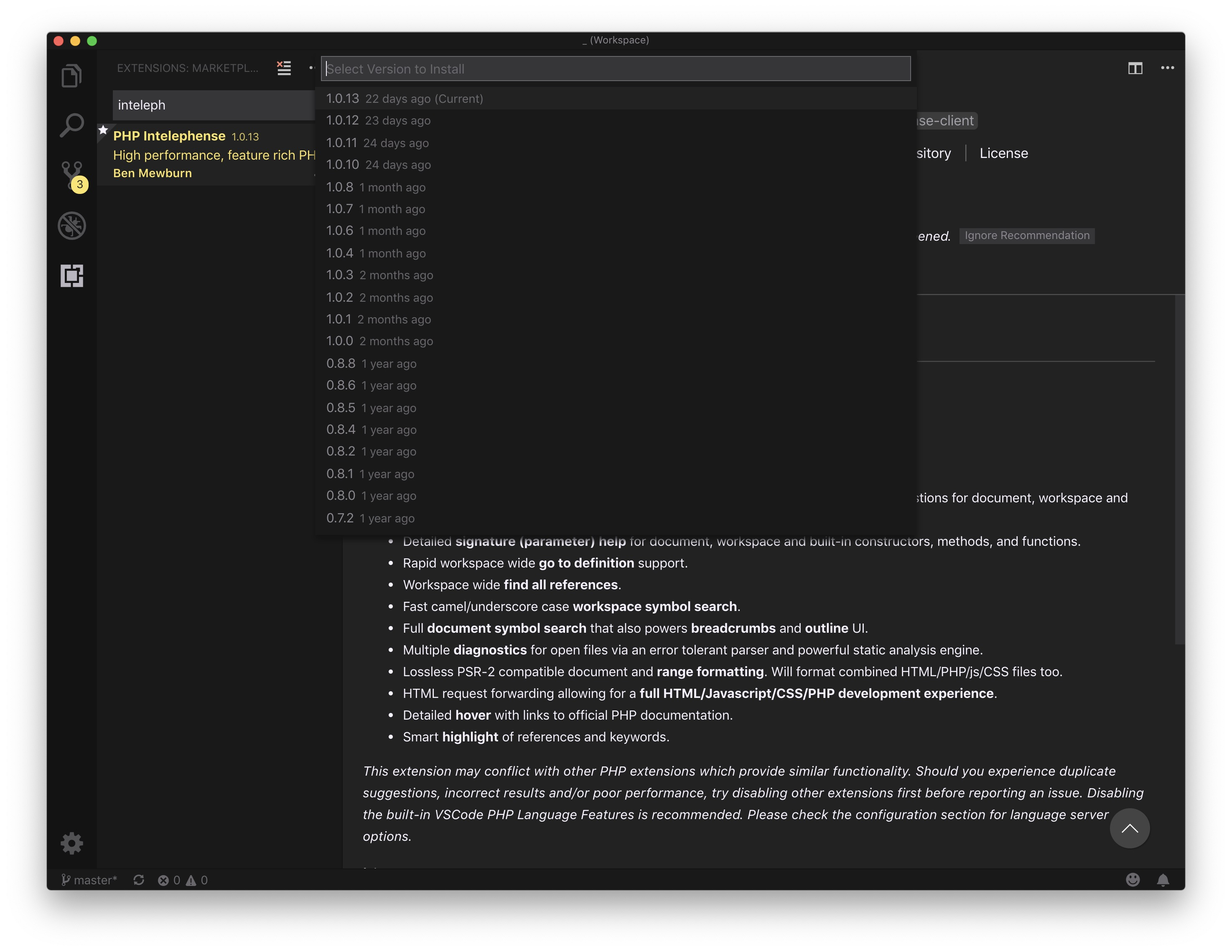Select version 1.0.7
This screenshot has height=952, width=1232.
(616, 209)
